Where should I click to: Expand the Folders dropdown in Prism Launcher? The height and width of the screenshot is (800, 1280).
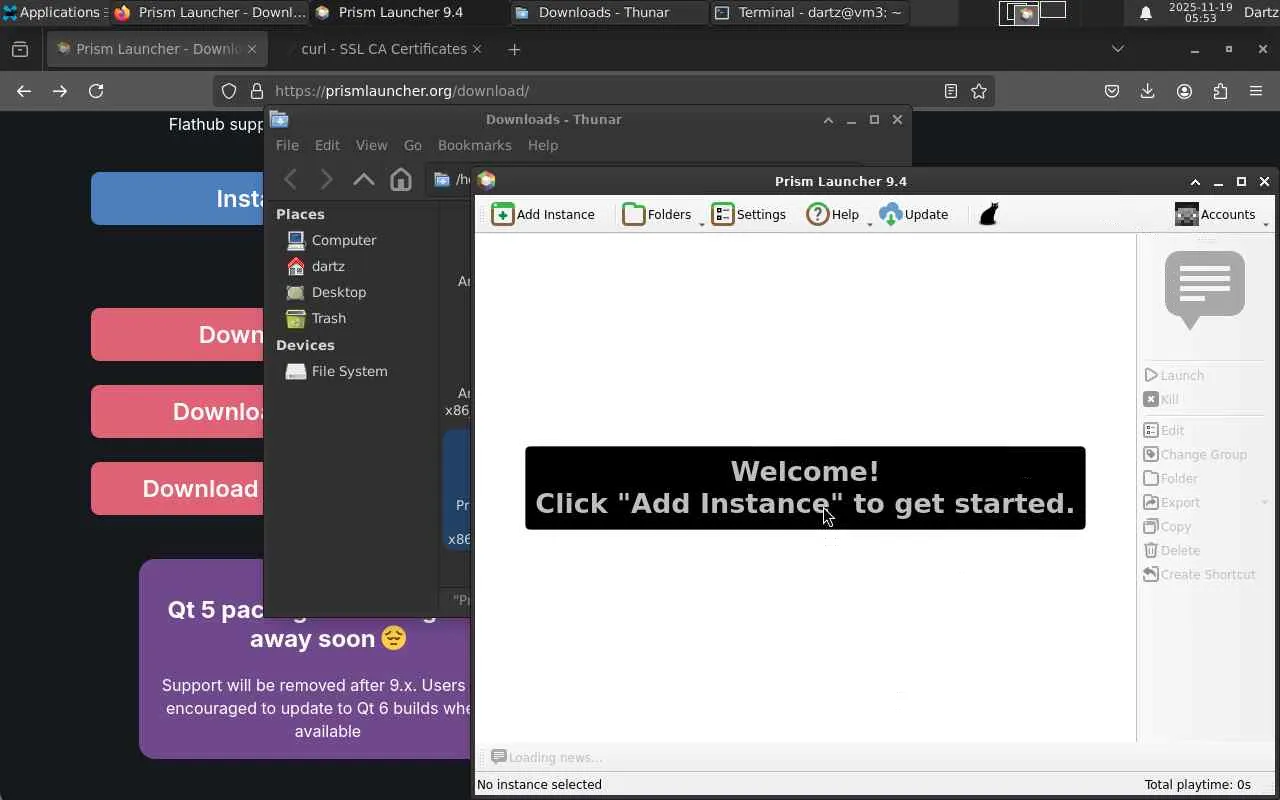702,224
